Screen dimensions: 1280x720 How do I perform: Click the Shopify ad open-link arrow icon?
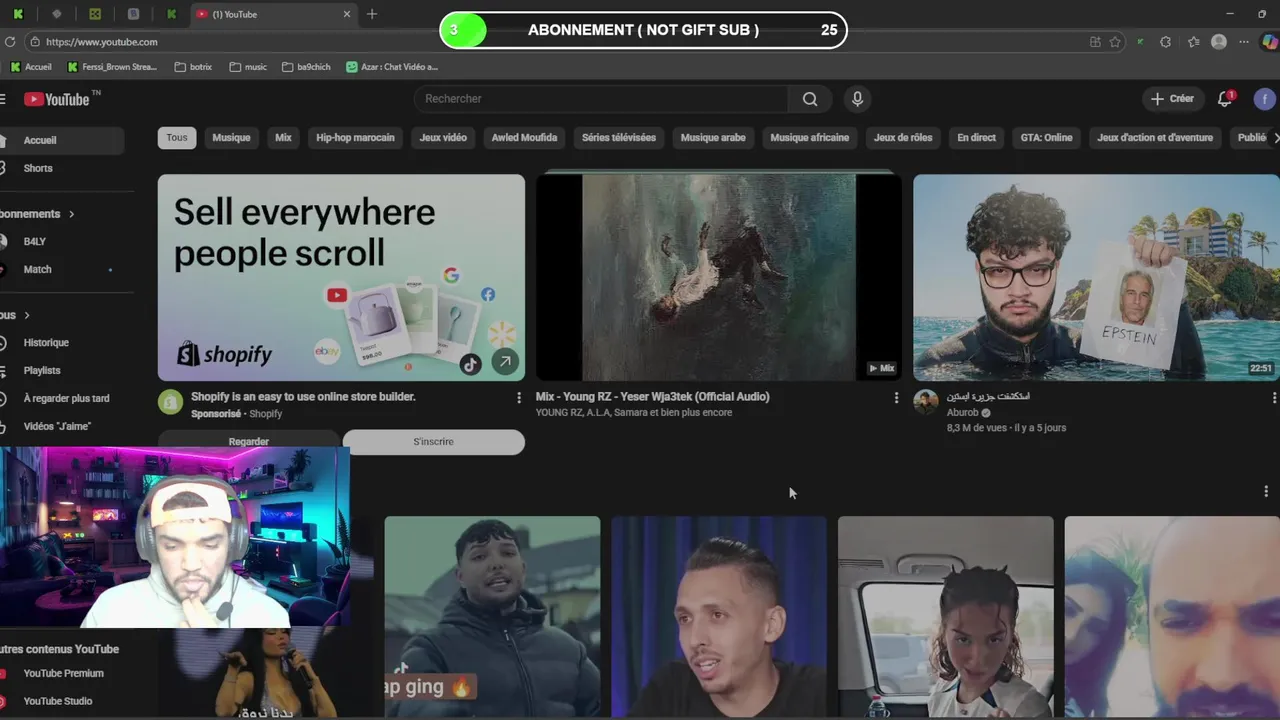pyautogui.click(x=505, y=362)
